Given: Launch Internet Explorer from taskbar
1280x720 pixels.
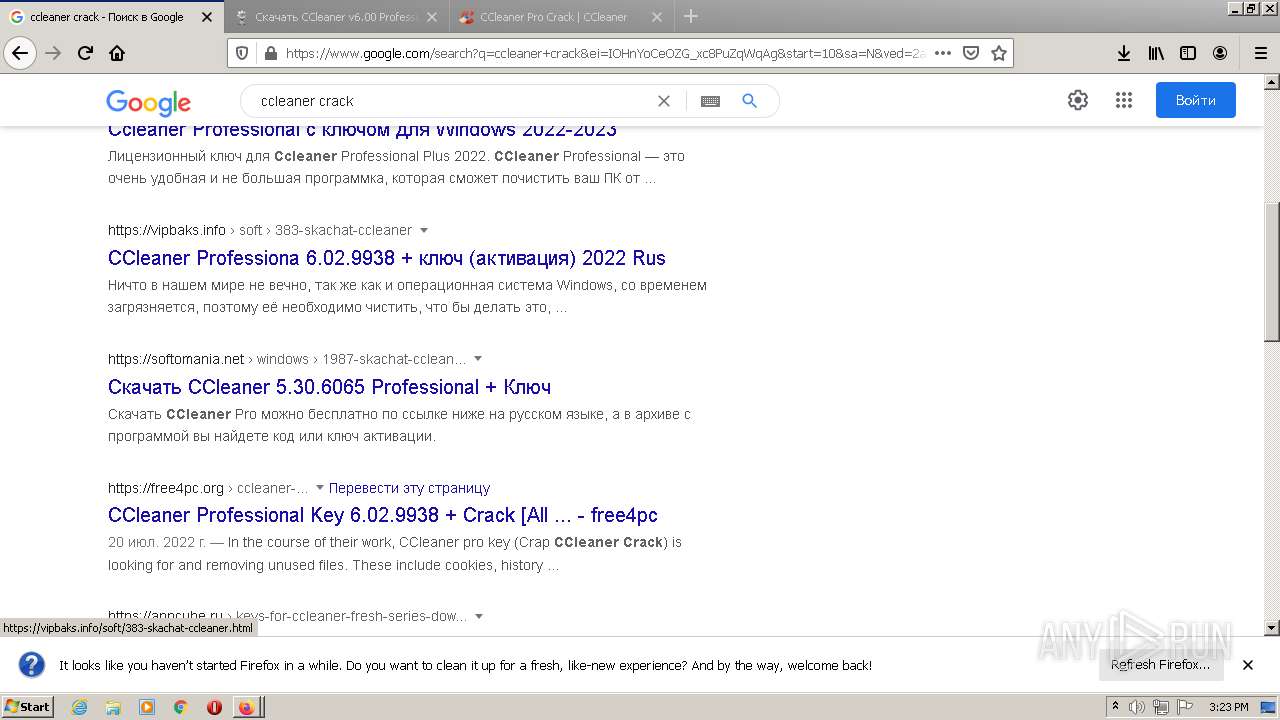Looking at the screenshot, I should [x=79, y=707].
